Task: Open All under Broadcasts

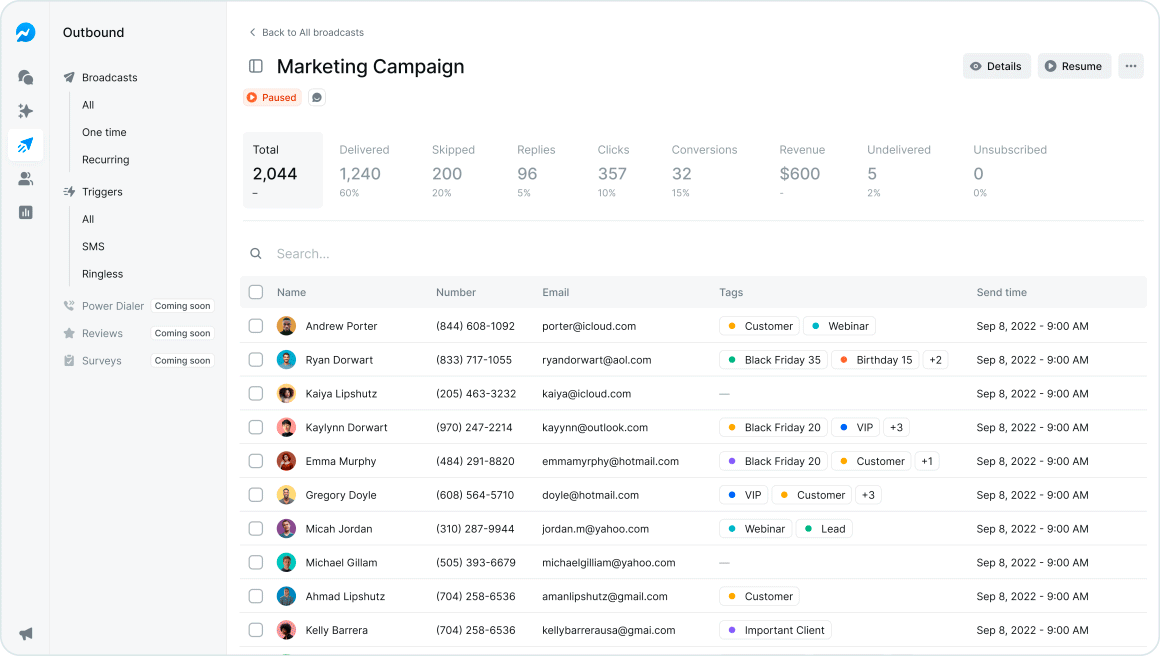Action: tap(88, 105)
